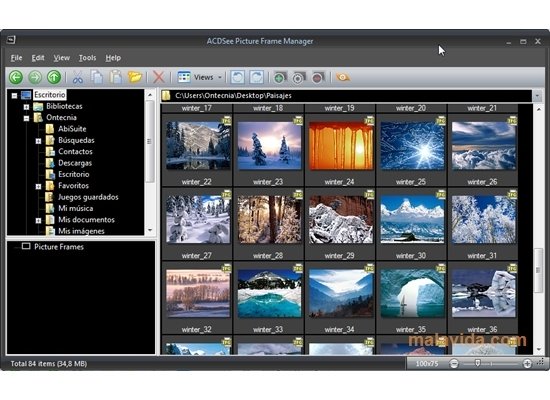The image size is (550, 400).
Task: Decrease thumbnail size with minus button
Action: click(x=454, y=364)
